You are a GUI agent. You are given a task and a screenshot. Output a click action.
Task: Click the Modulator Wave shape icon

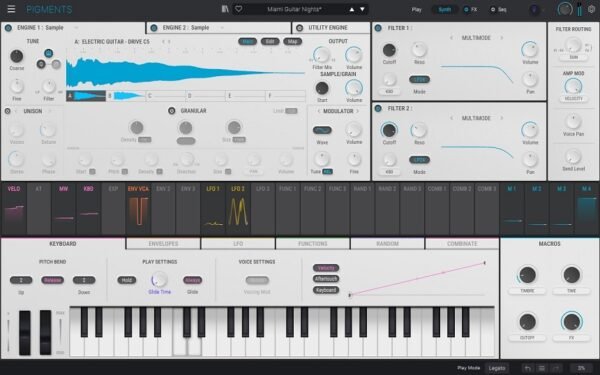tap(322, 130)
